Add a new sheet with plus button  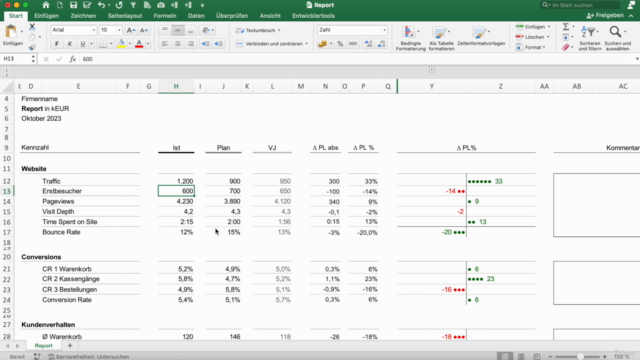tap(70, 346)
